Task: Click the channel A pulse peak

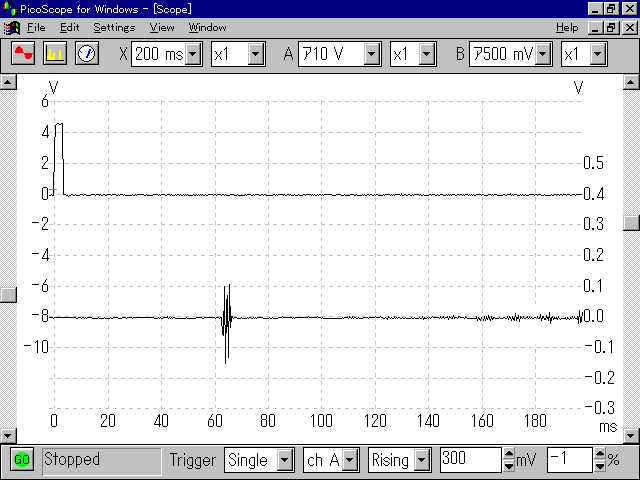Action: coord(59,124)
